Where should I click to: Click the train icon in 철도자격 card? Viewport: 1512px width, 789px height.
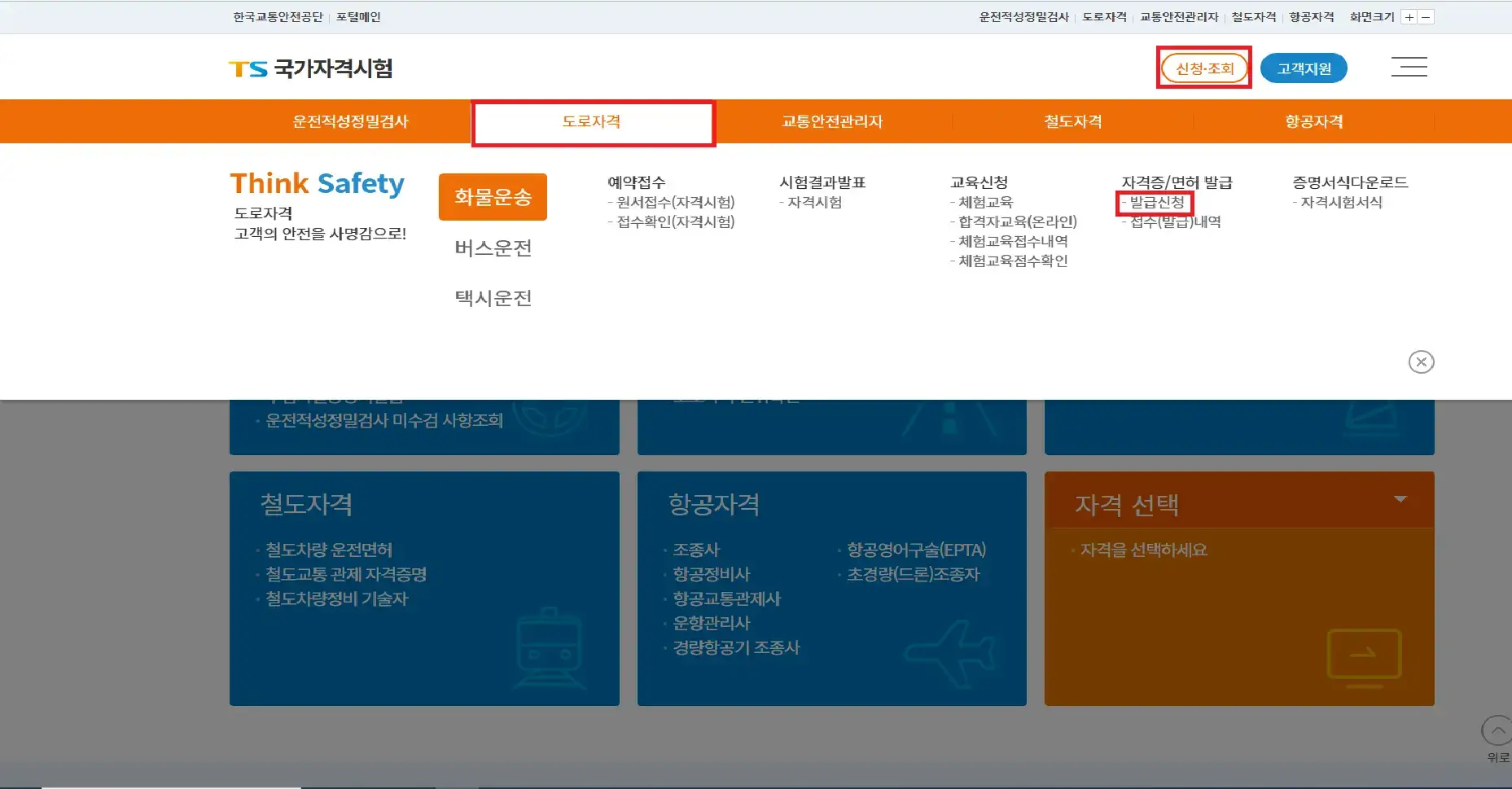[x=550, y=650]
